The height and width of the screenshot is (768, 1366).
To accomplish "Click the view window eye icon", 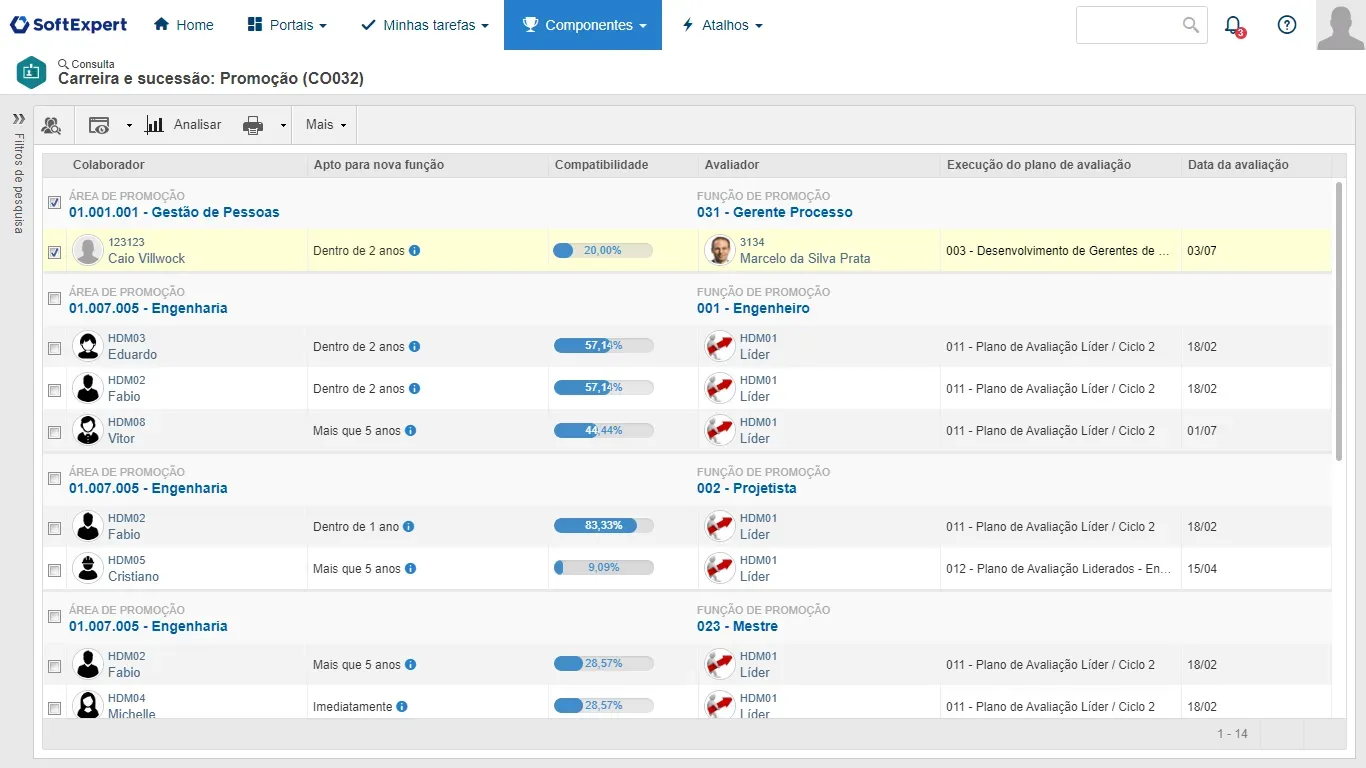I will coord(99,125).
